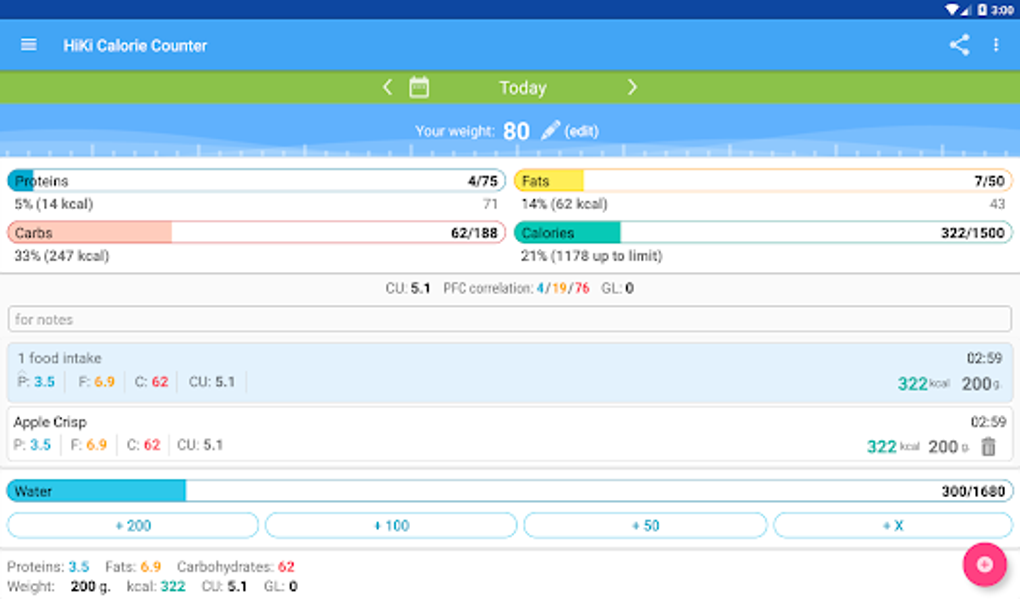1020x599 pixels.
Task: Click the Calories progress bar
Action: pyautogui.click(x=764, y=232)
